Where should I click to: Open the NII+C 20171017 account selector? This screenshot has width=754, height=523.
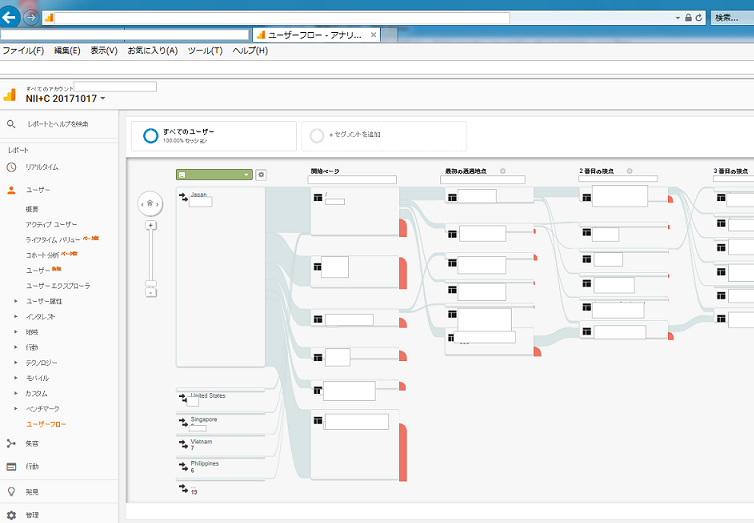pyautogui.click(x=65, y=99)
